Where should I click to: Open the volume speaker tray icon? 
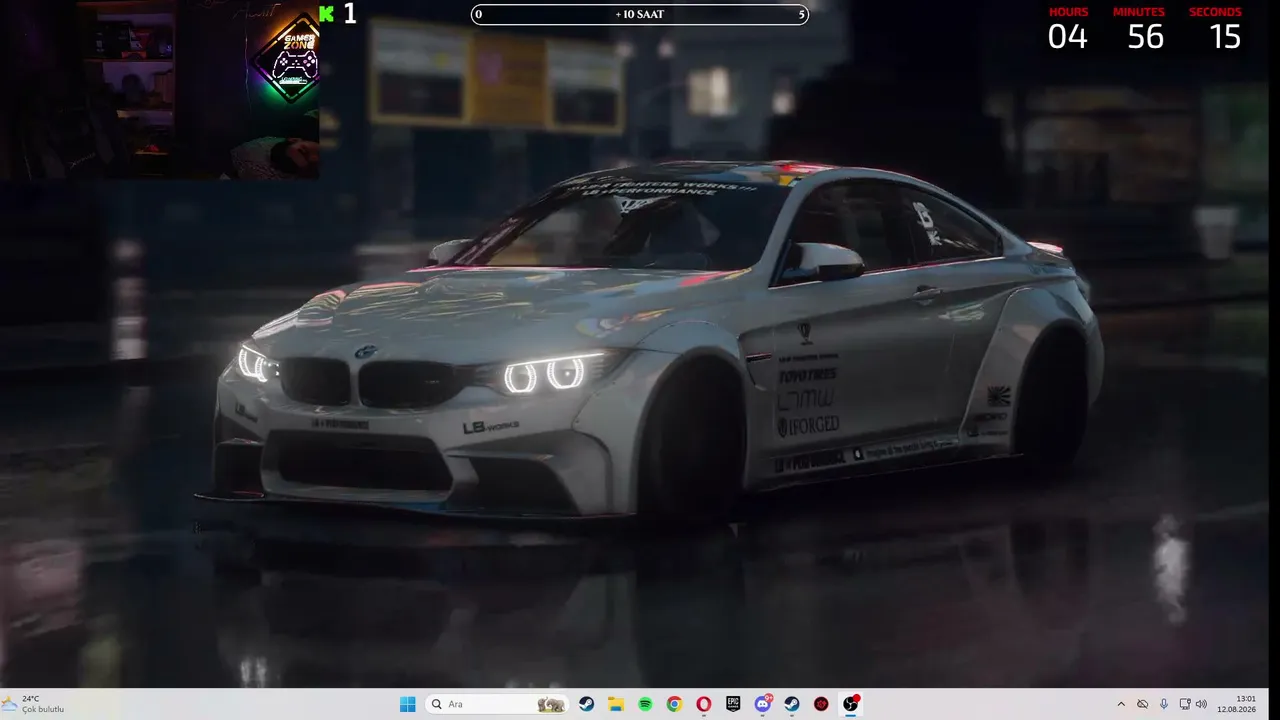(1201, 704)
